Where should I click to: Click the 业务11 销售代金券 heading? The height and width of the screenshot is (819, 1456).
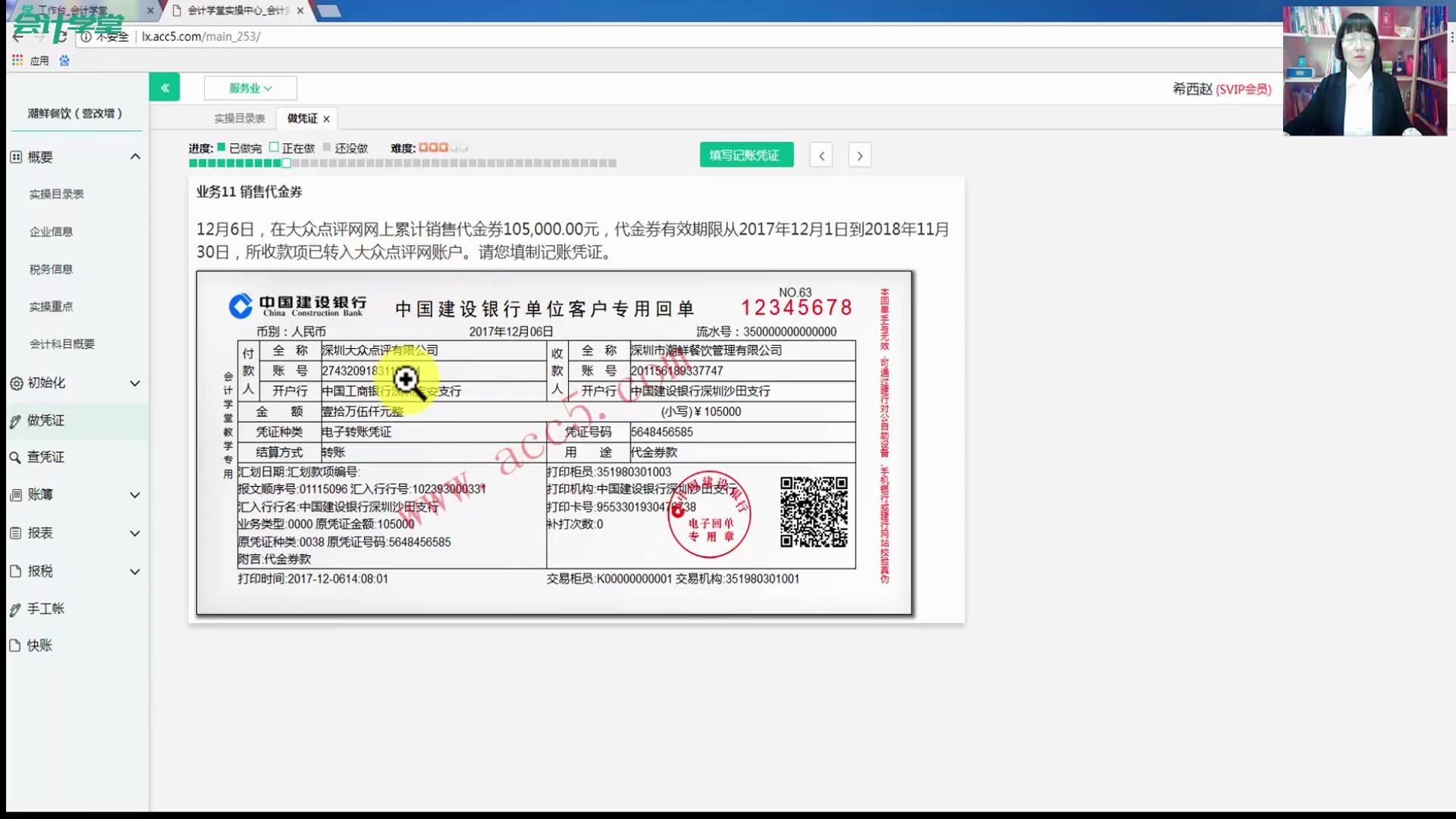[249, 192]
